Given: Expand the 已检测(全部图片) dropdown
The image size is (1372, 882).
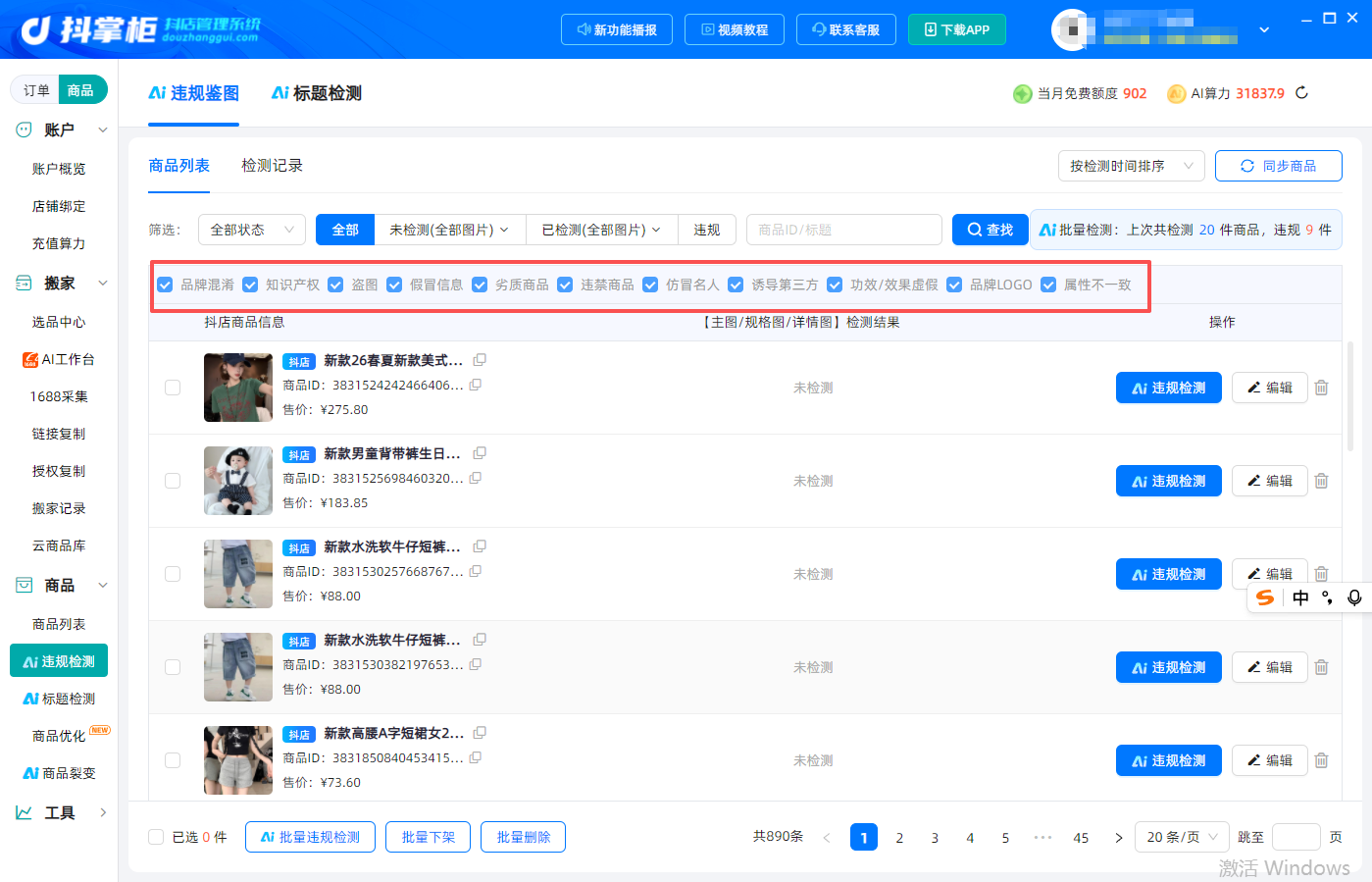Looking at the screenshot, I should (602, 230).
